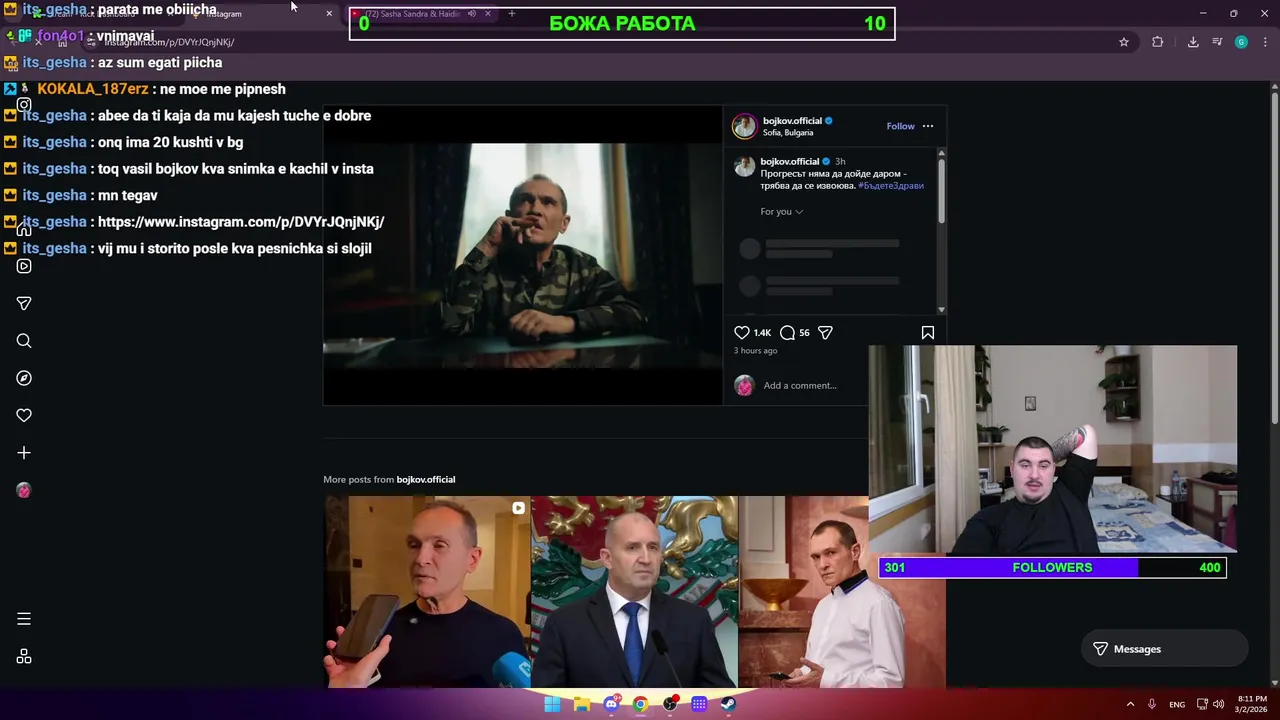Switch to the Instagram browser tab
The image size is (1280, 720).
click(262, 14)
